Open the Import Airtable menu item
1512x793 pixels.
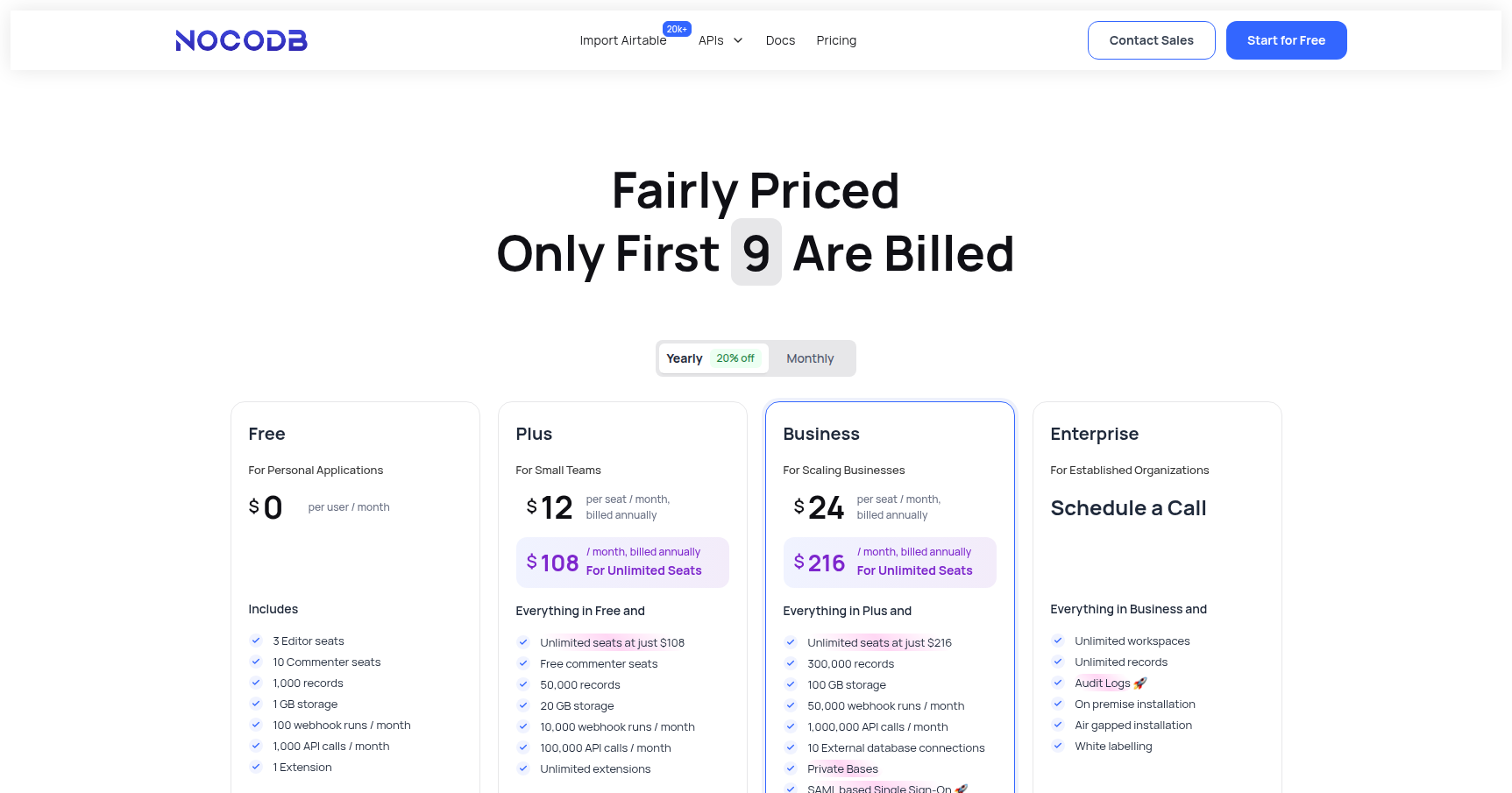622,40
